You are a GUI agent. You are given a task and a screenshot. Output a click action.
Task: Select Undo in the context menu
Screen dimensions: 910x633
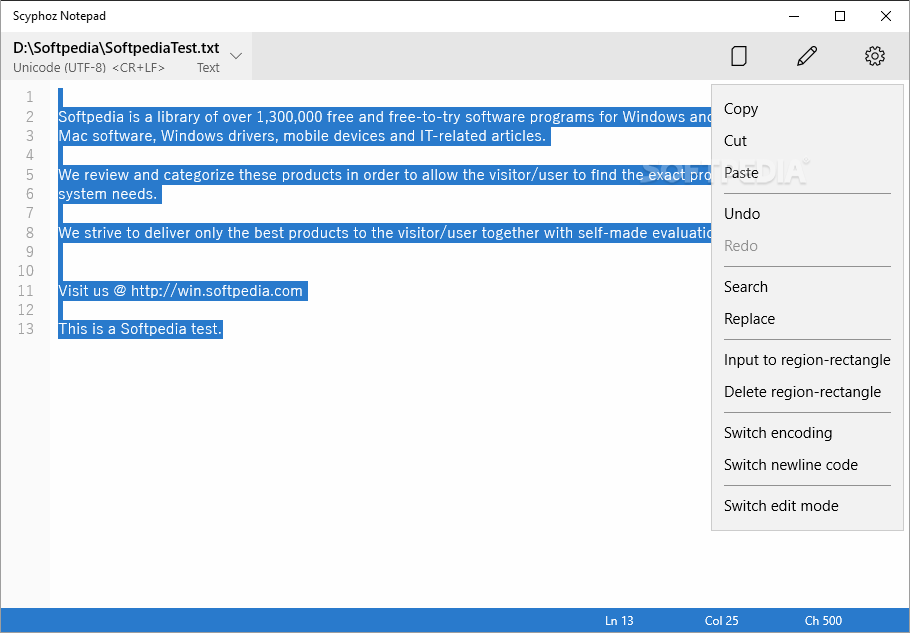[742, 214]
